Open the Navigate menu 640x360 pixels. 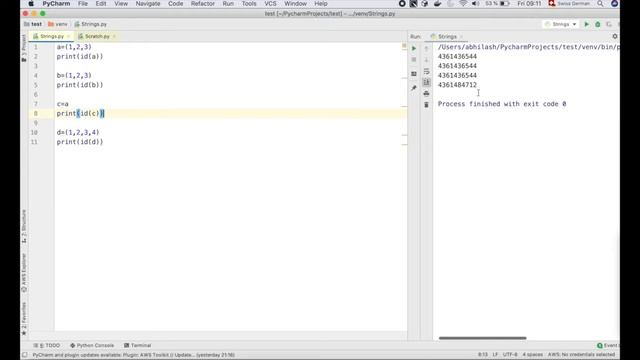[x=148, y=4]
